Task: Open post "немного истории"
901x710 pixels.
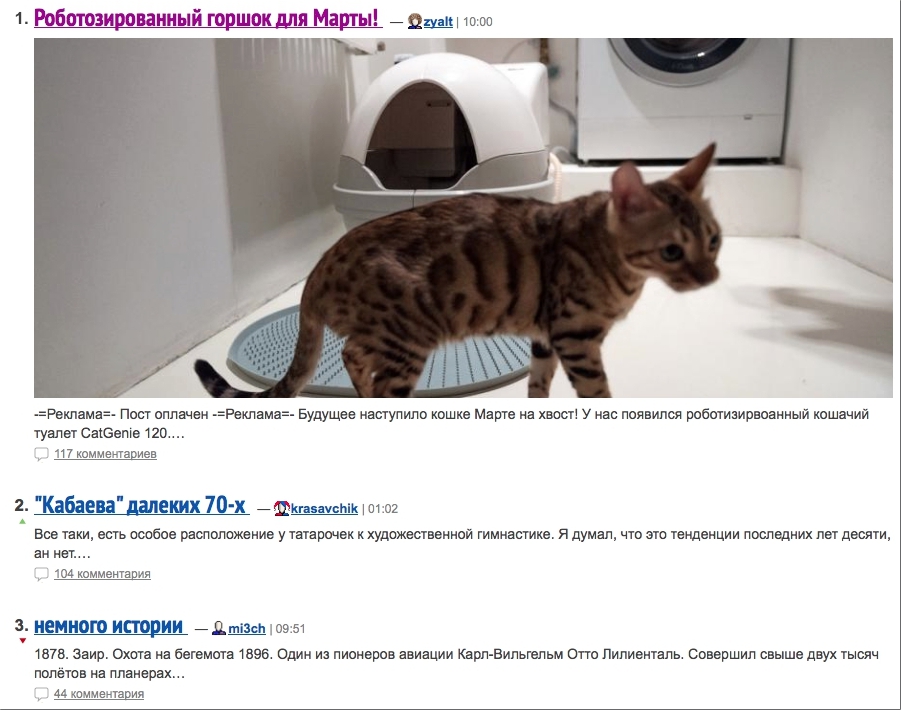Action: [x=110, y=626]
